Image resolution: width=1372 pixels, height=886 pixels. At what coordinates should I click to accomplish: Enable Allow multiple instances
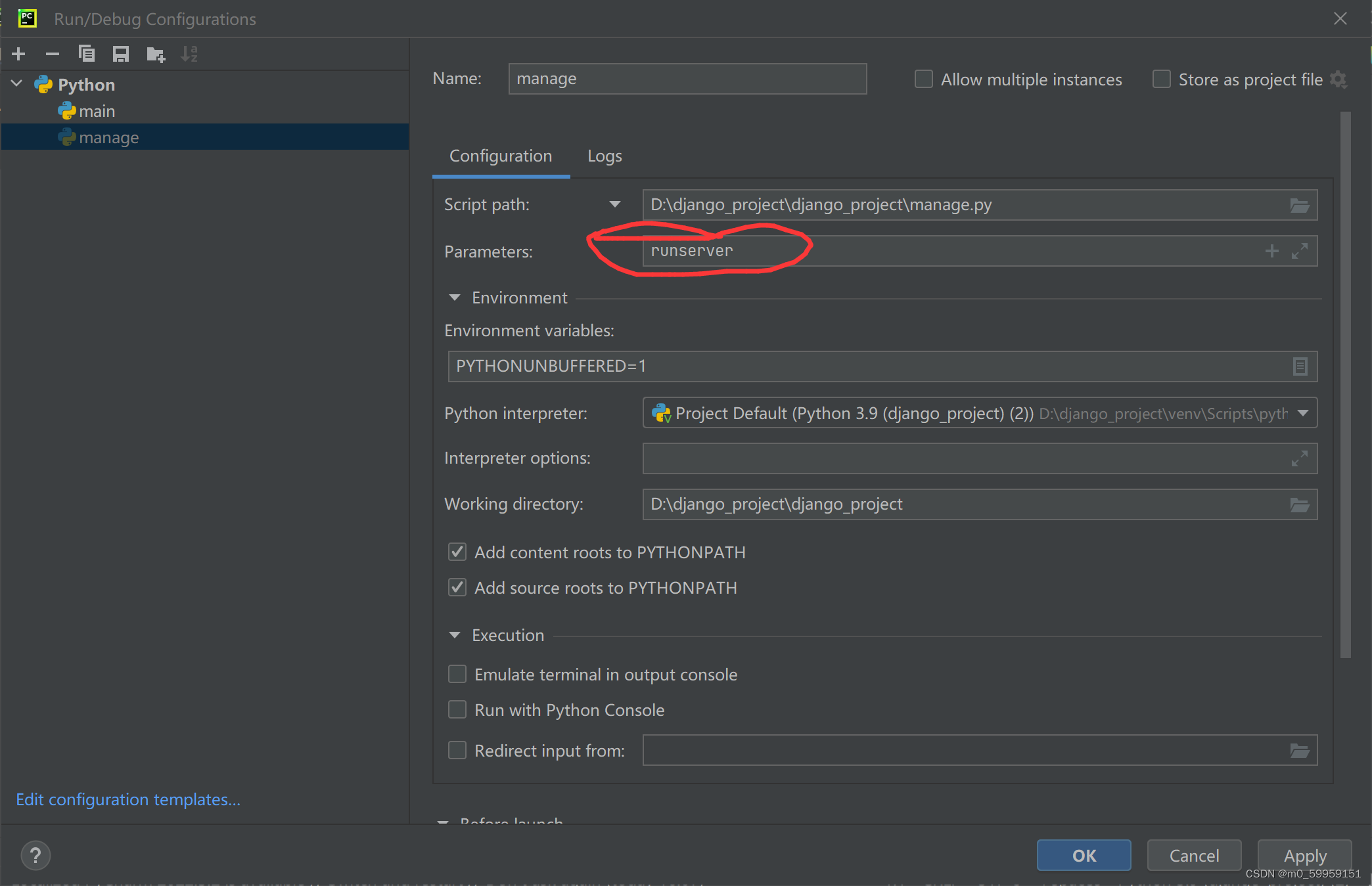click(924, 79)
